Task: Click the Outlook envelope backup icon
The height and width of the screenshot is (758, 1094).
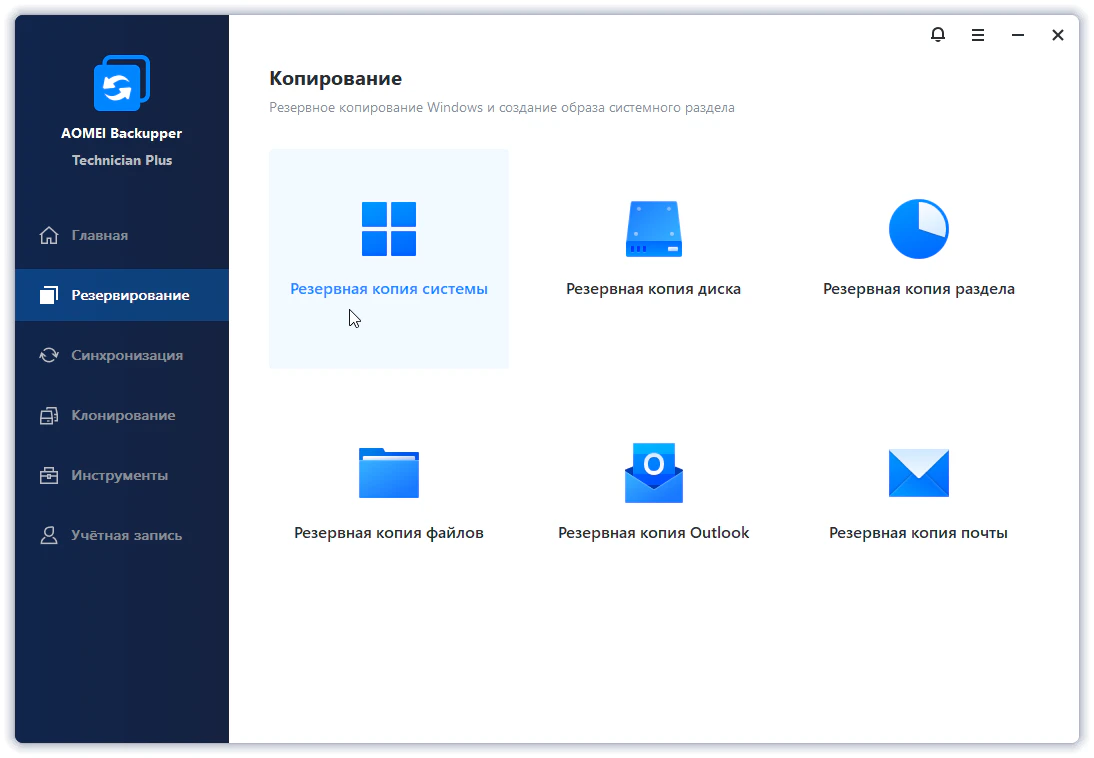Action: tap(653, 473)
